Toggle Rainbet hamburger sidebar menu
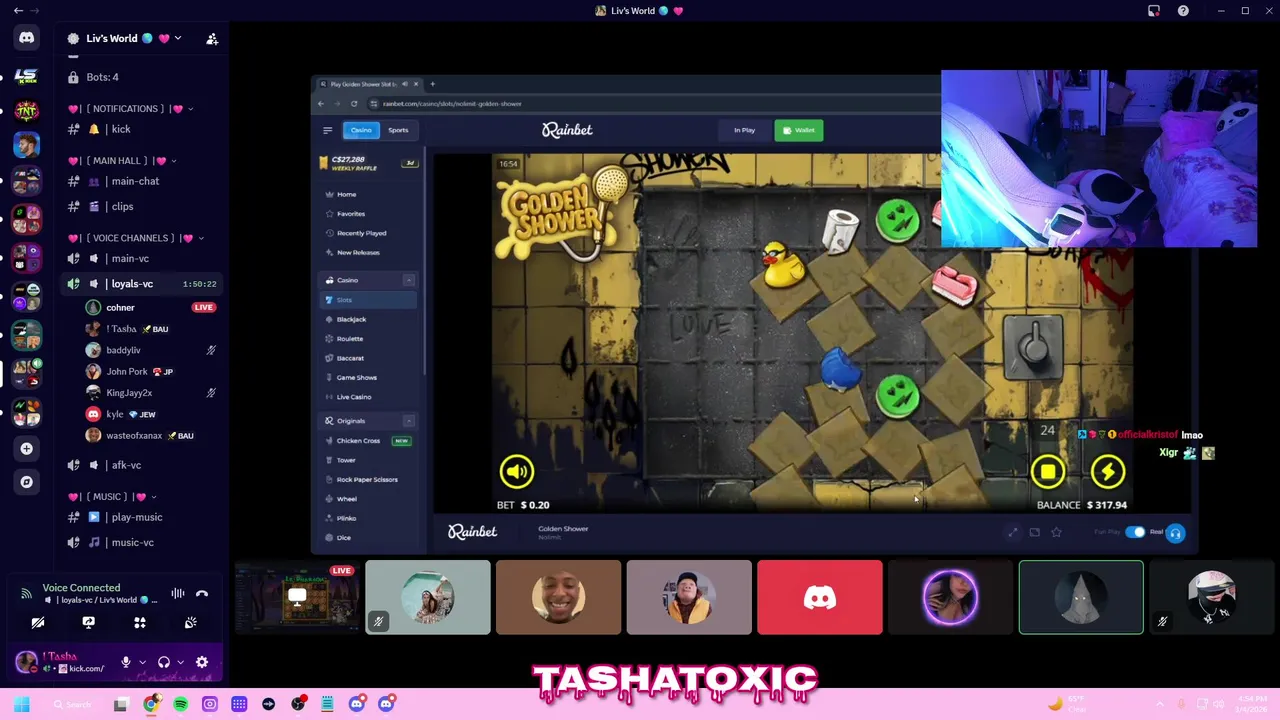 pyautogui.click(x=327, y=130)
